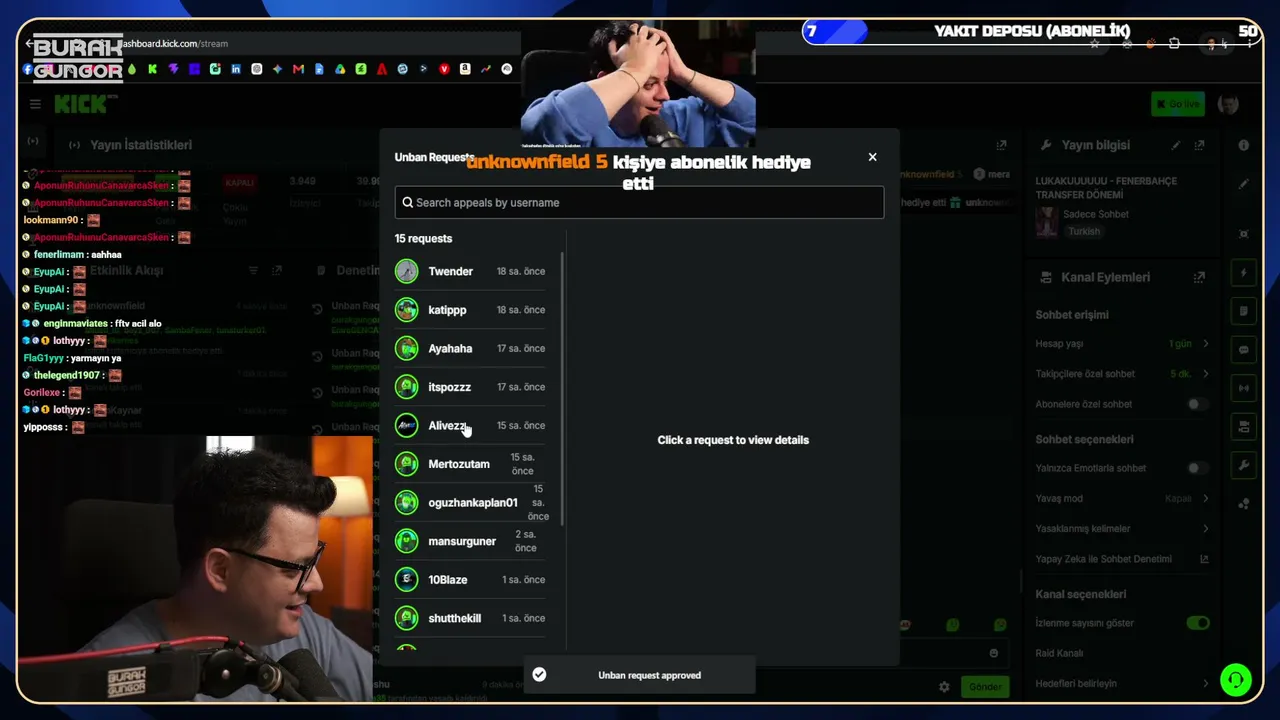Close the Unban Requests dialog

(x=872, y=157)
